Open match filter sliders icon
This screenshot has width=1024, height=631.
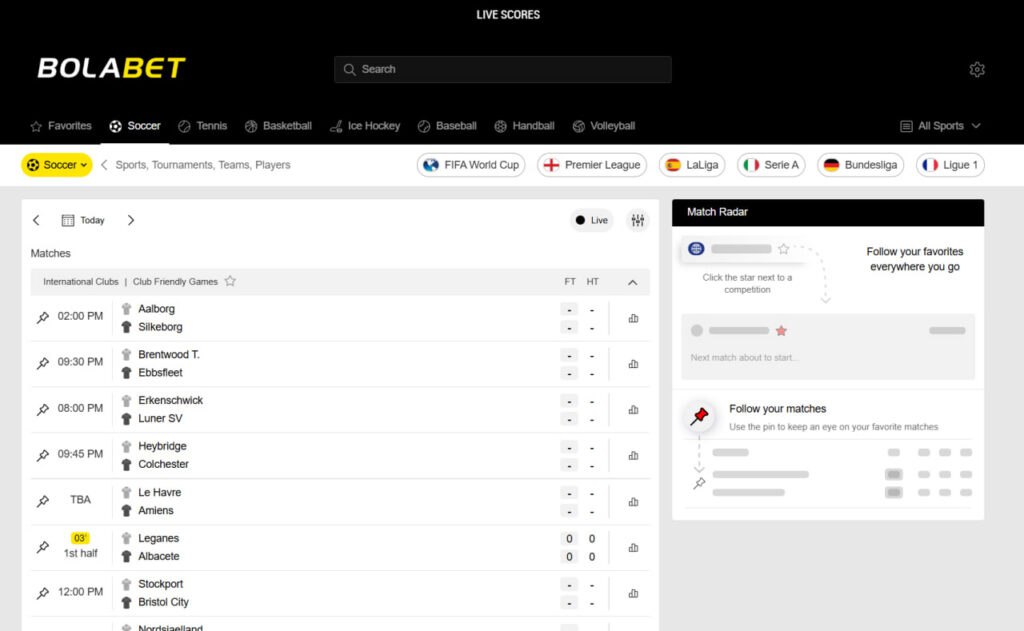point(637,220)
